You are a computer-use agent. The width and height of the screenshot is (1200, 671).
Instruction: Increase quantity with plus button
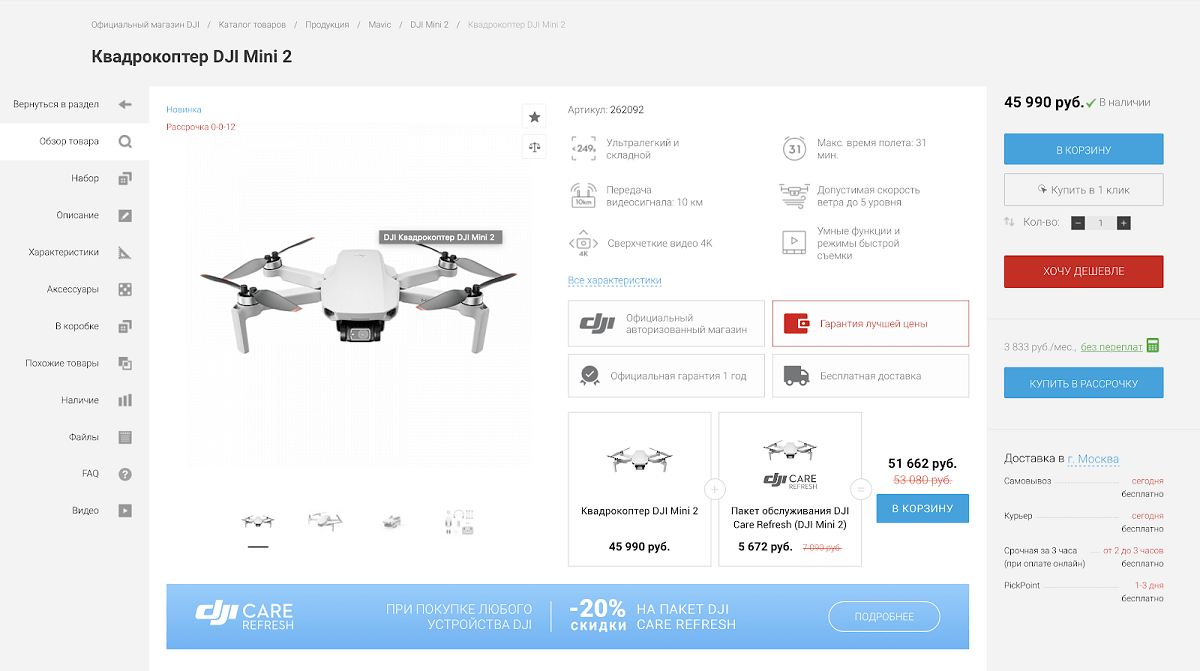click(x=1124, y=223)
